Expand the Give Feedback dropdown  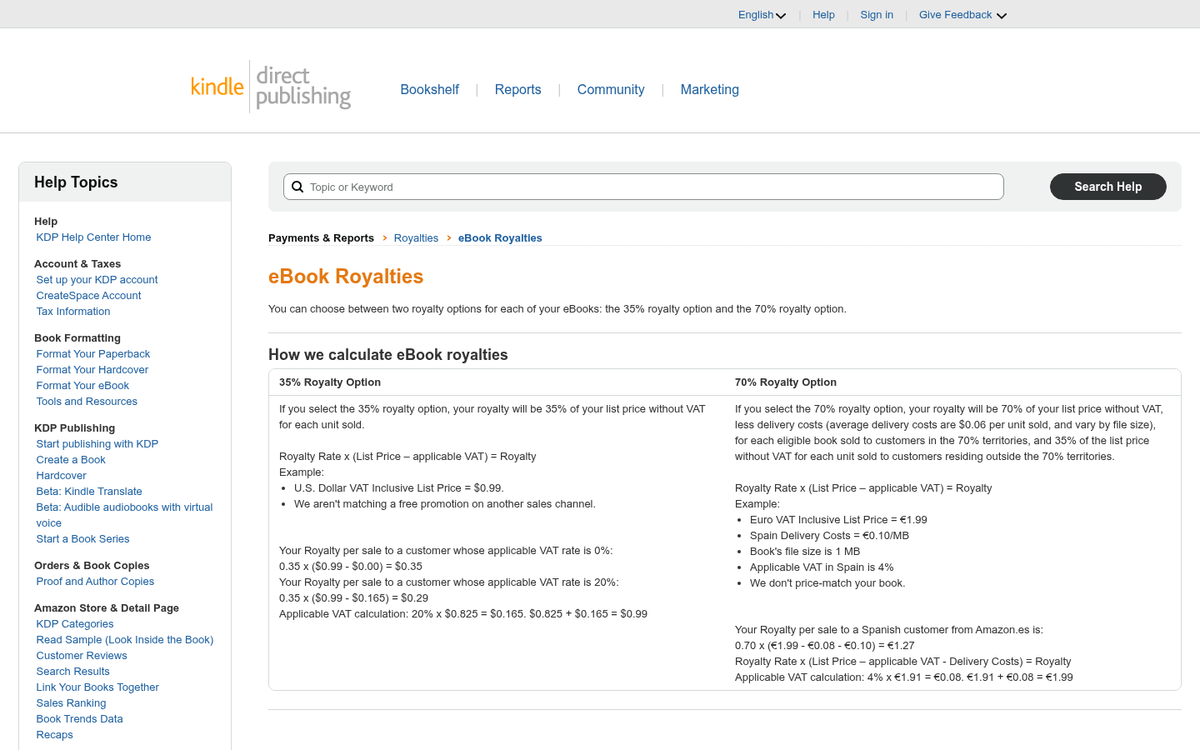click(x=961, y=14)
